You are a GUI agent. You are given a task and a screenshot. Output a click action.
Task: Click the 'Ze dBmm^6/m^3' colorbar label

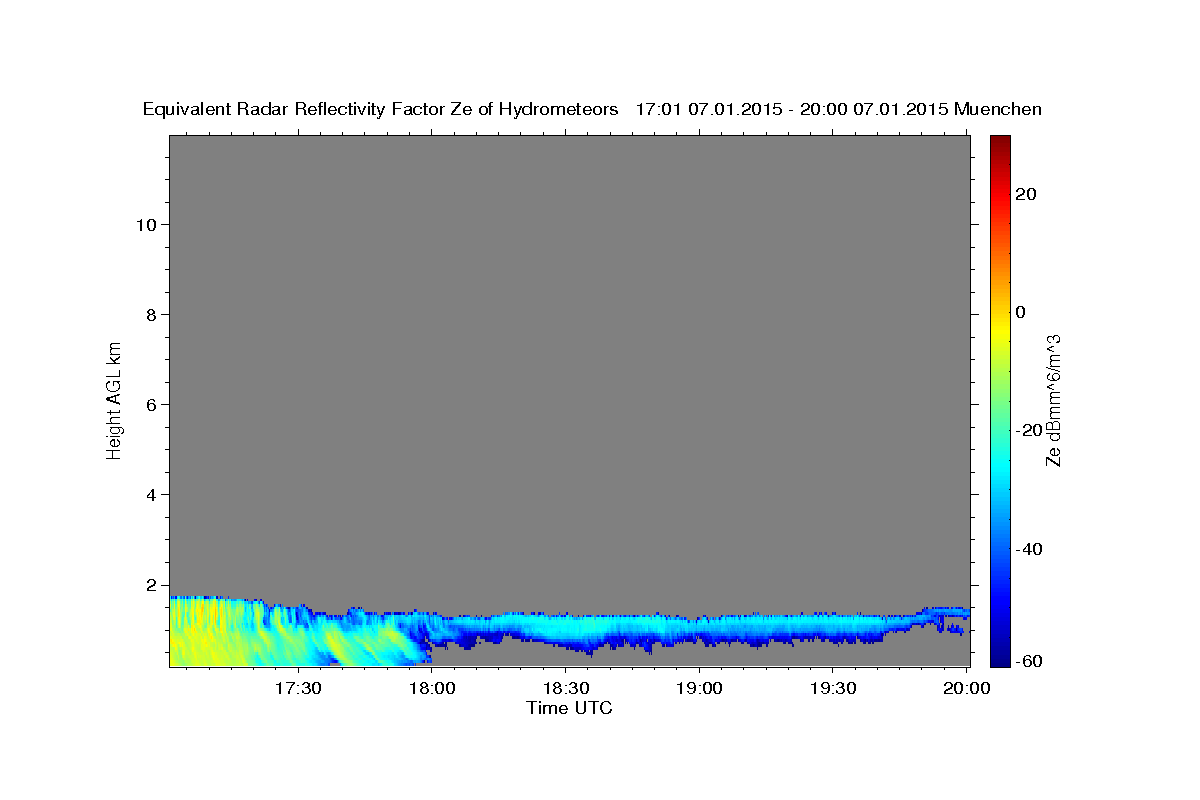click(x=1053, y=400)
